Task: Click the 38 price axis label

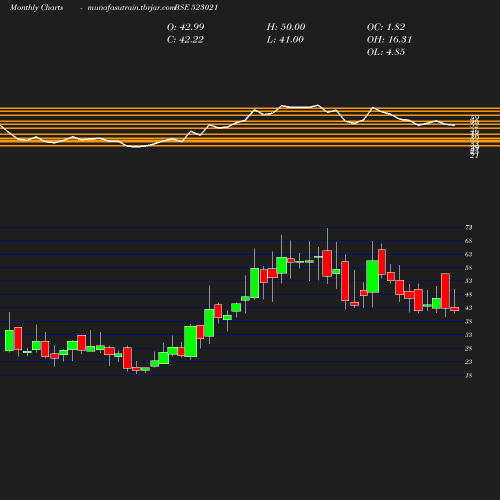Action: (469, 321)
